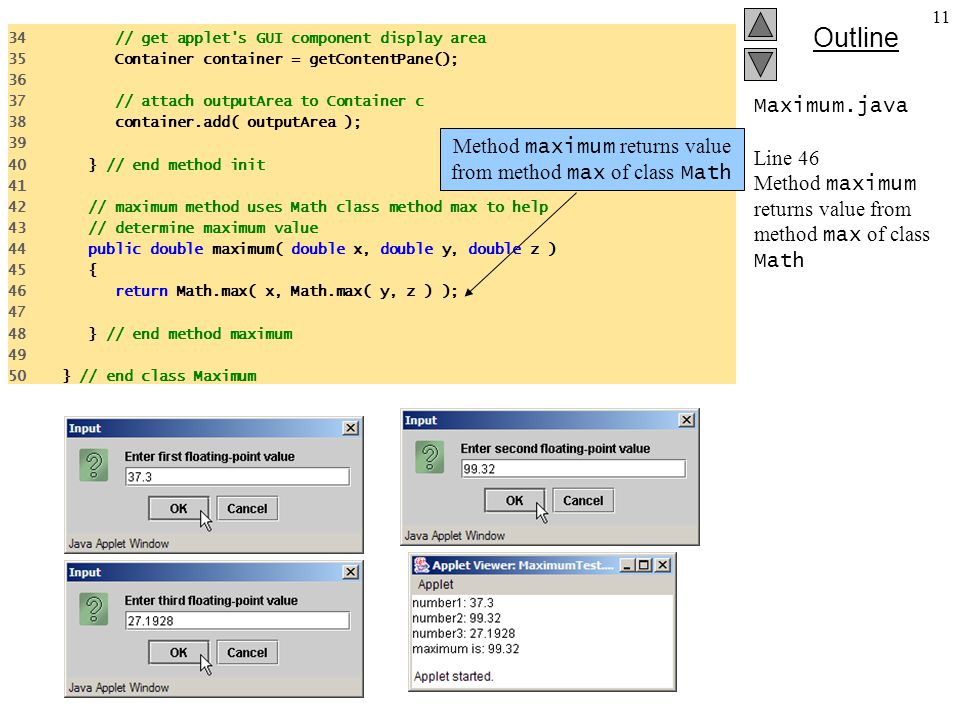Image resolution: width=960 pixels, height=720 pixels.
Task: Cancel the first floating-point value dialog
Action: (x=247, y=508)
